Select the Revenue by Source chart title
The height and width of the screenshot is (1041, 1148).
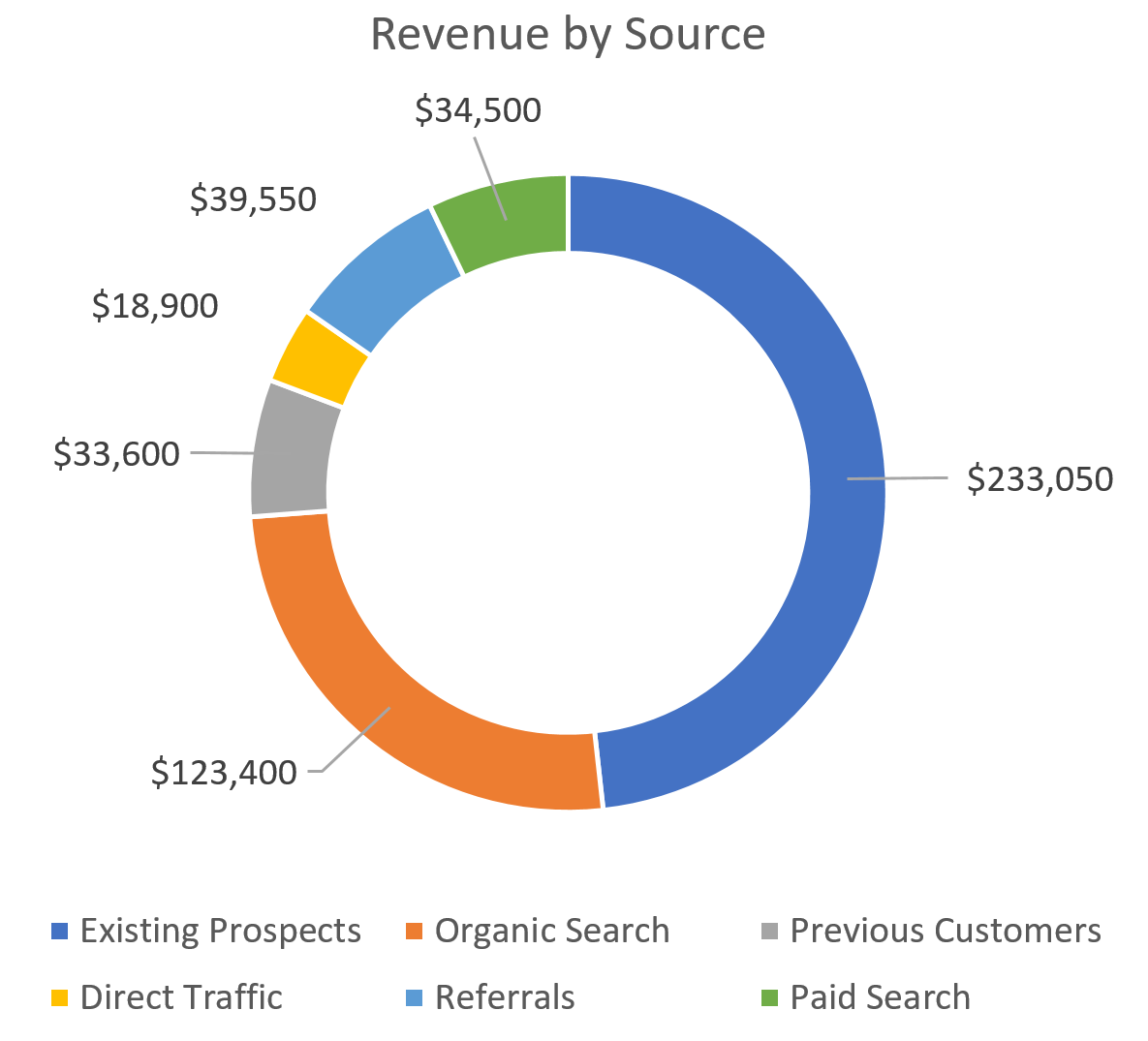point(568,35)
